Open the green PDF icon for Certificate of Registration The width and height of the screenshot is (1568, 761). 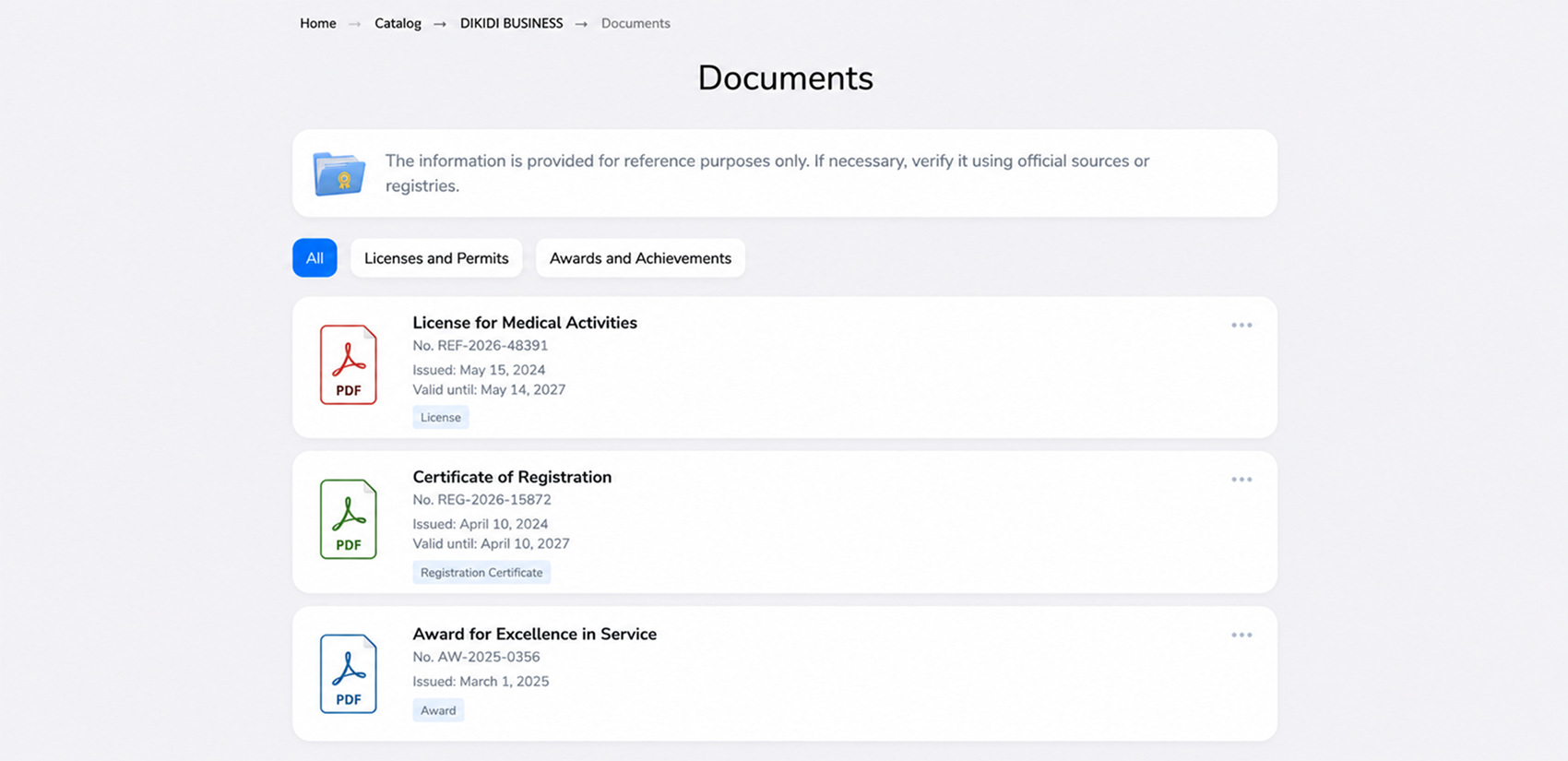tap(349, 519)
